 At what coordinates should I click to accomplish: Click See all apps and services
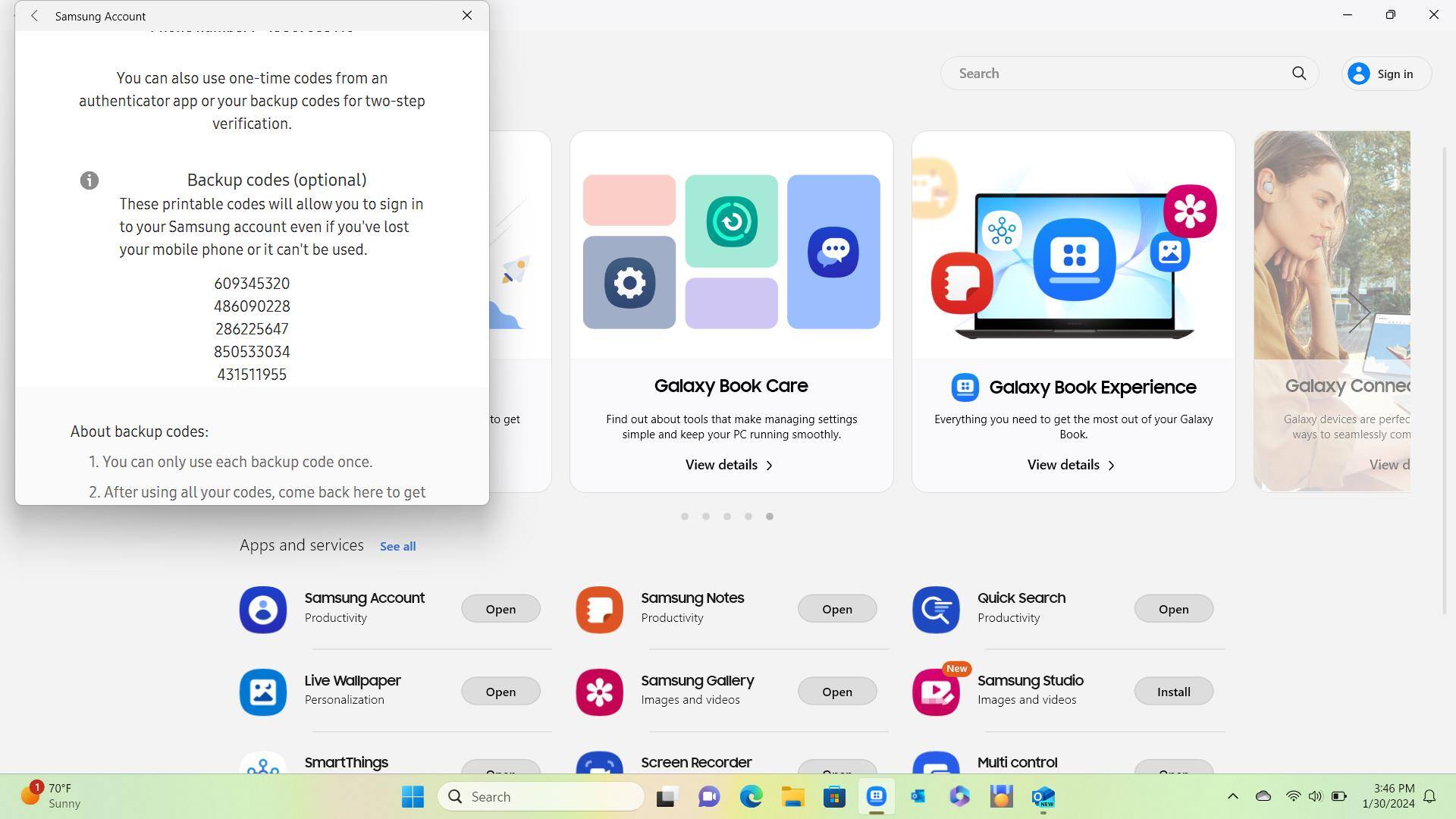[397, 546]
